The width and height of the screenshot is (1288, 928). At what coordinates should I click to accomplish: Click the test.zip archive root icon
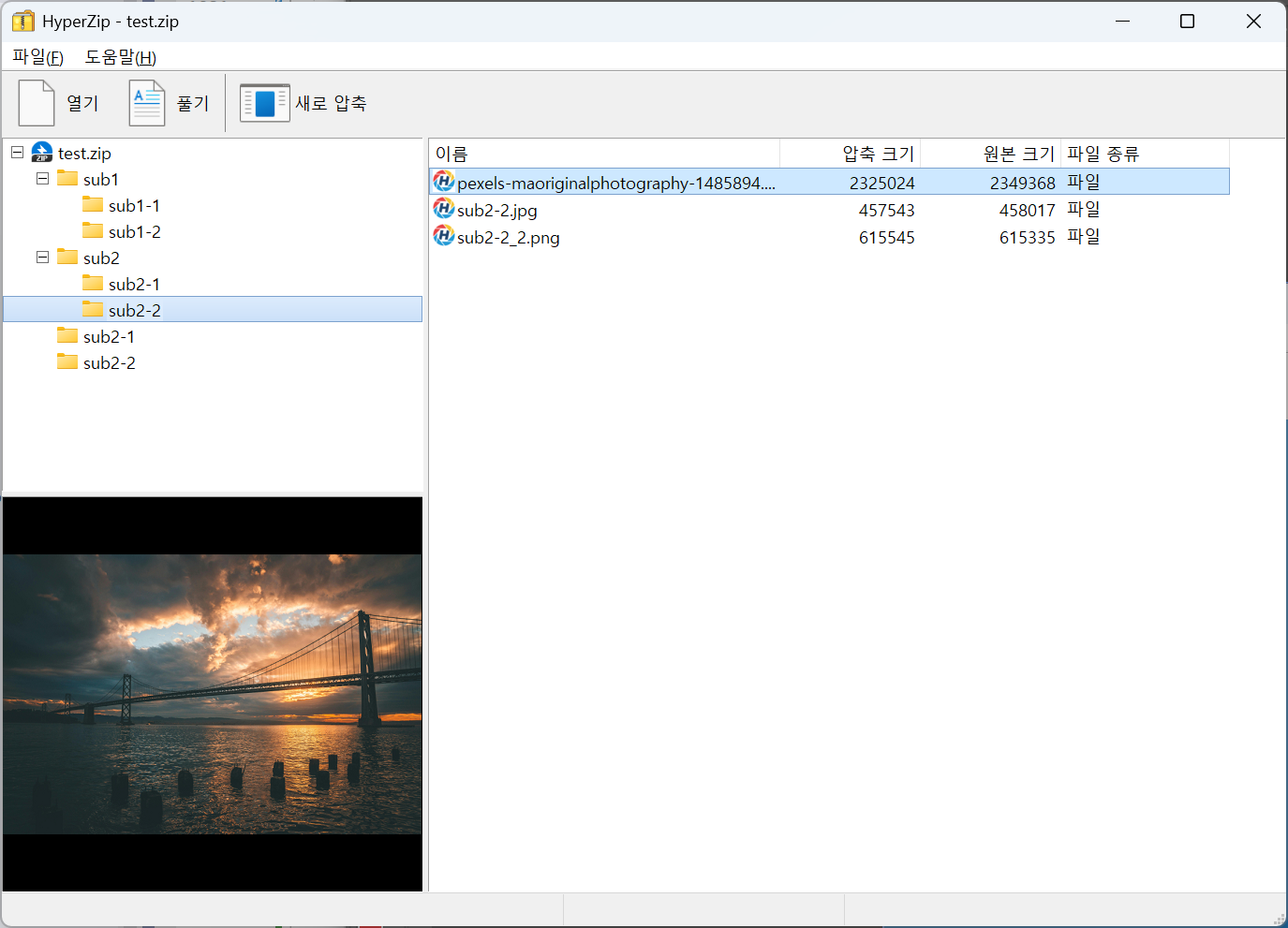point(42,153)
